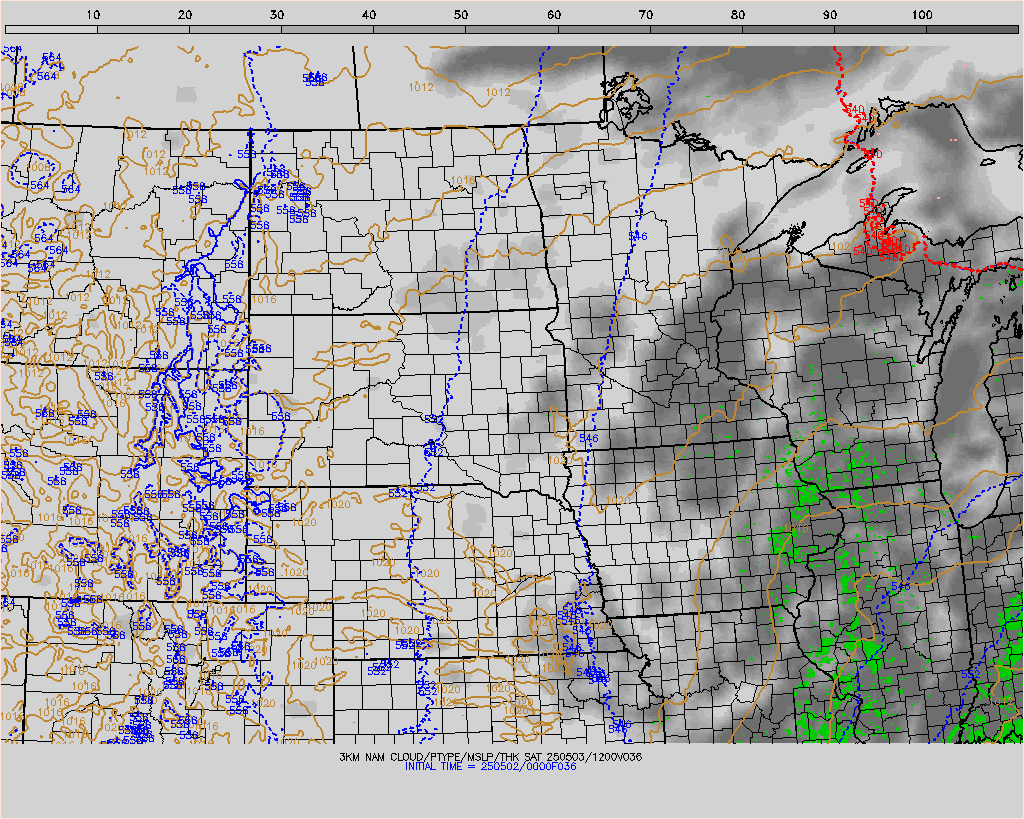Pick the mid-gray swatch between 50 and 60
Image resolution: width=1024 pixels, height=819 pixels.
coord(512,29)
